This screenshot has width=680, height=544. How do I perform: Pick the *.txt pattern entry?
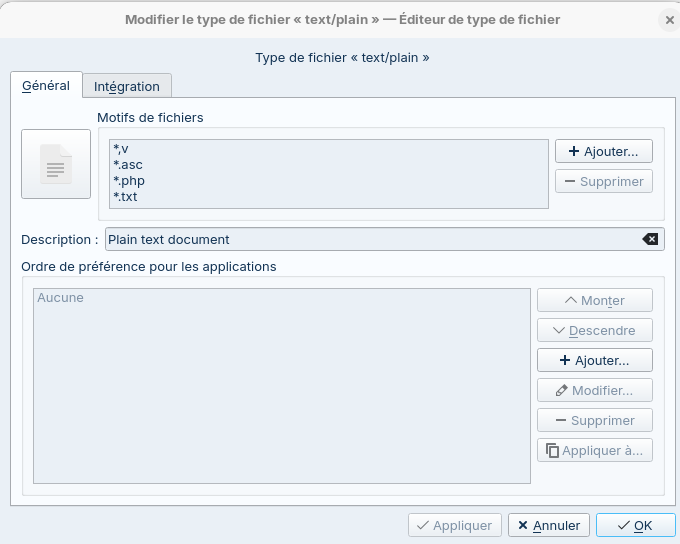coord(126,197)
